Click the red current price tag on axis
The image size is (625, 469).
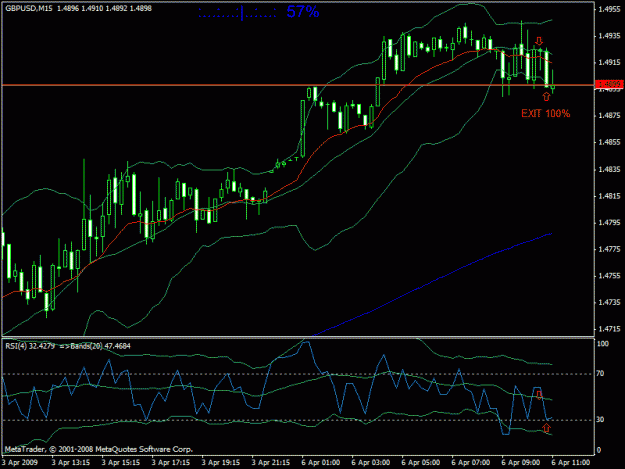click(x=609, y=84)
